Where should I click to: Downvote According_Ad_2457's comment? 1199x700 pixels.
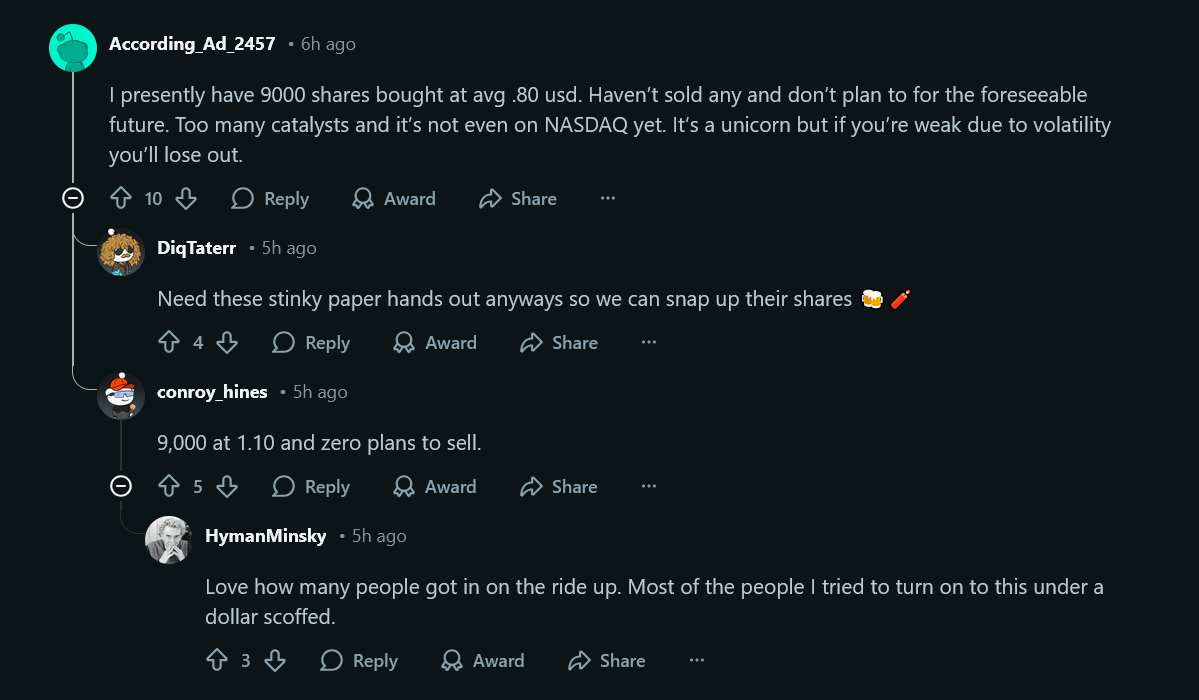[x=186, y=199]
